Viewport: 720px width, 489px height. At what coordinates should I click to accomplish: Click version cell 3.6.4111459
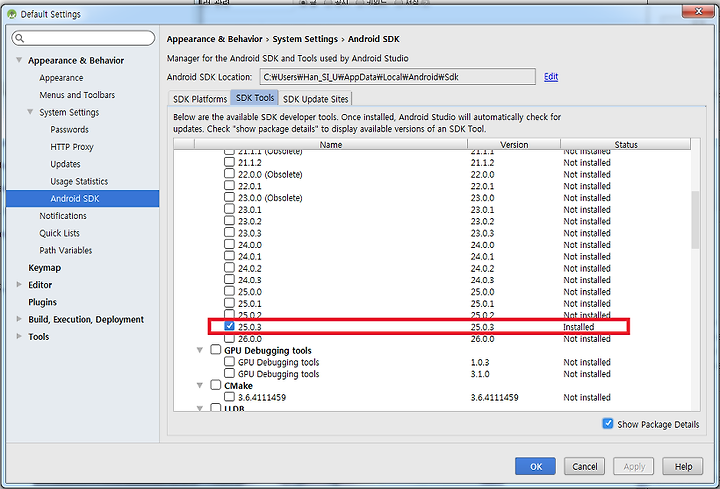(494, 397)
